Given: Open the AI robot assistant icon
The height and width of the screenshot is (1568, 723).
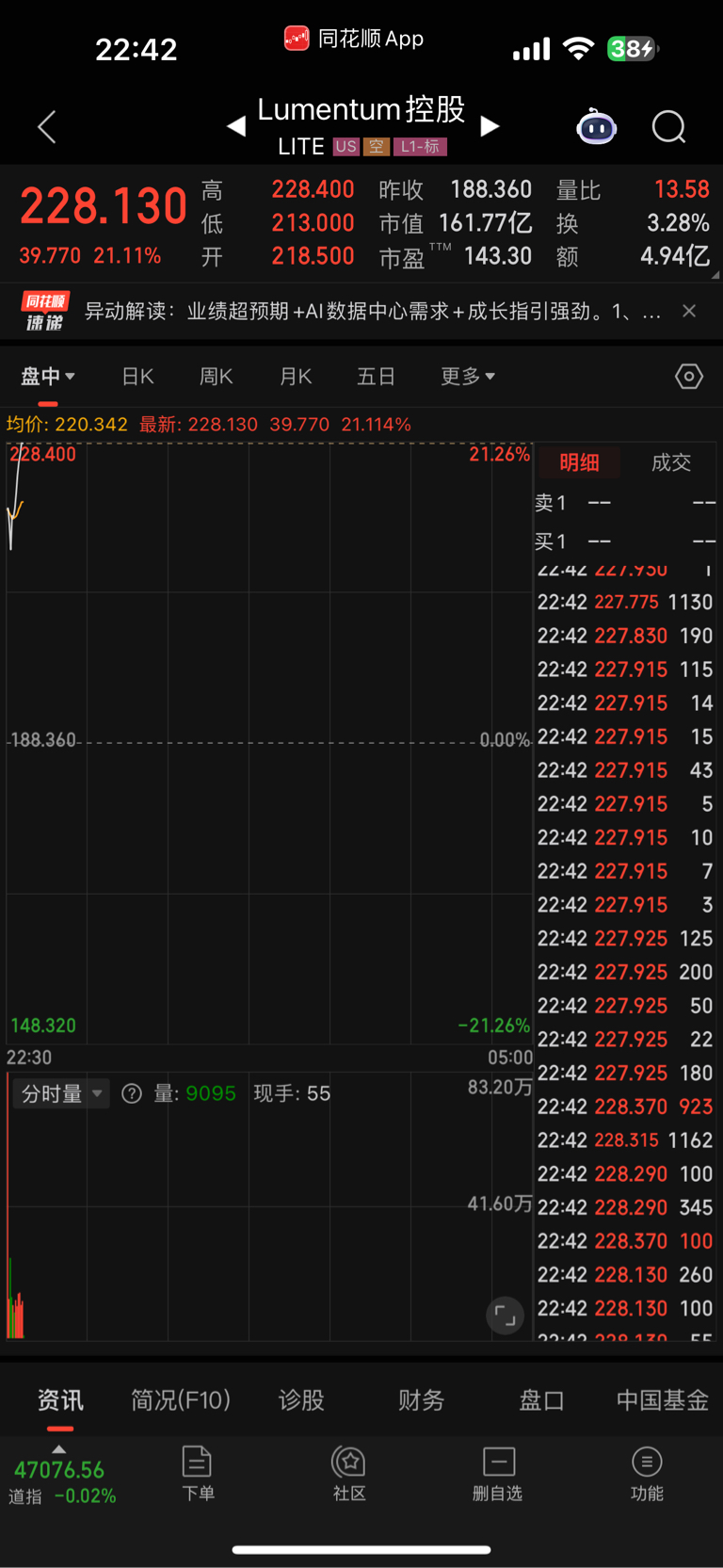Looking at the screenshot, I should point(596,126).
